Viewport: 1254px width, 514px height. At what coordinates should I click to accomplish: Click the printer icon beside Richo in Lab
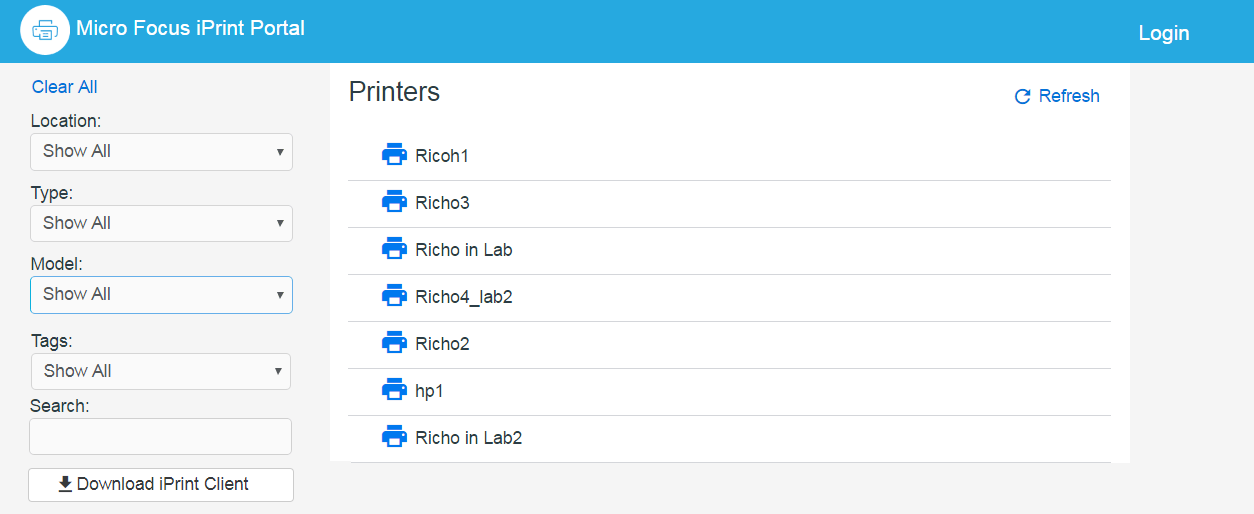395,249
